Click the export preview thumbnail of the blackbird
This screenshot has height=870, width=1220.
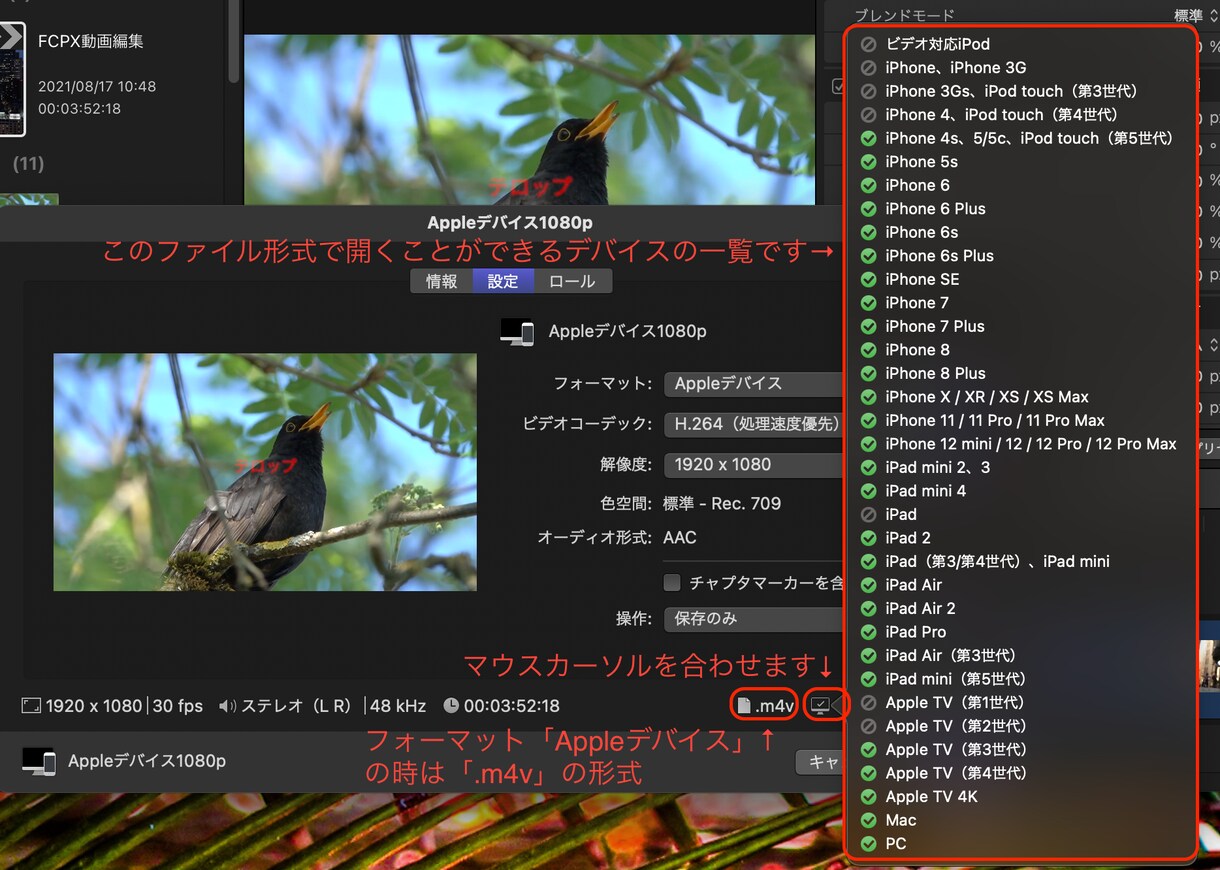click(265, 472)
